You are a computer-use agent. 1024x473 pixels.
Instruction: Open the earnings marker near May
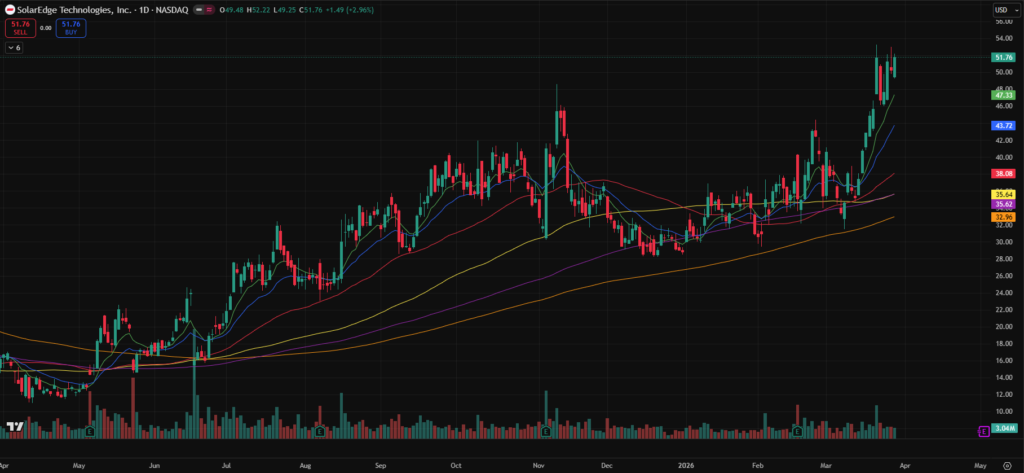(x=90, y=432)
